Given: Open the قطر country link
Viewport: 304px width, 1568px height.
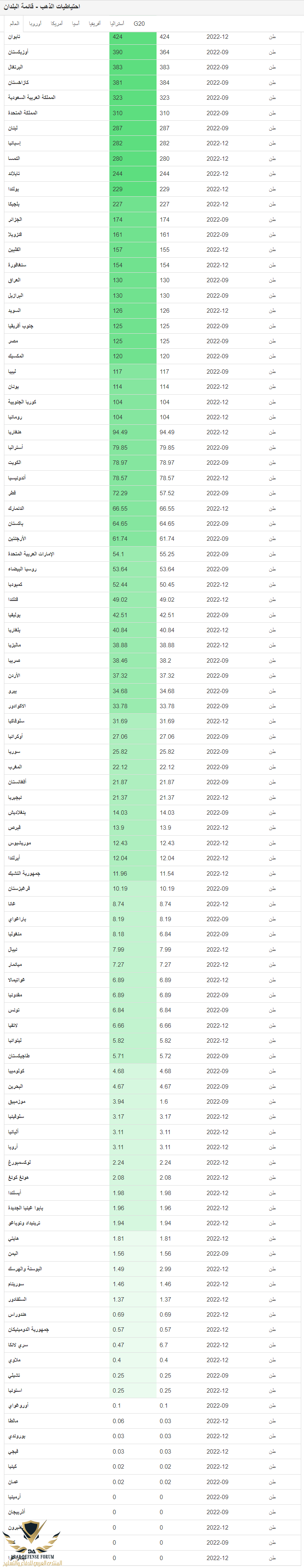Looking at the screenshot, I should 12,493.
